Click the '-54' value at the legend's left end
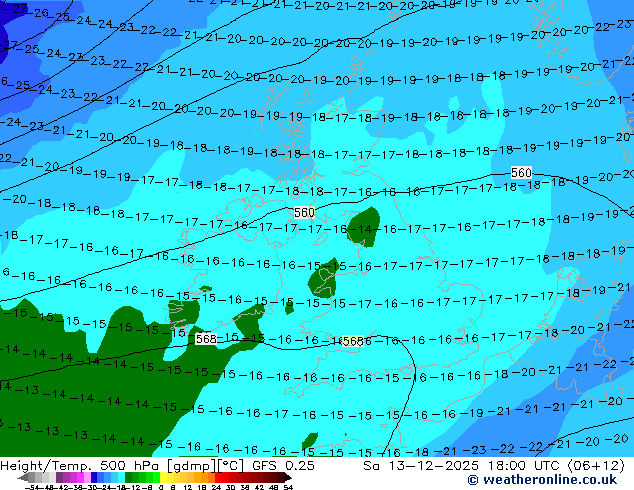 pyautogui.click(x=32, y=488)
